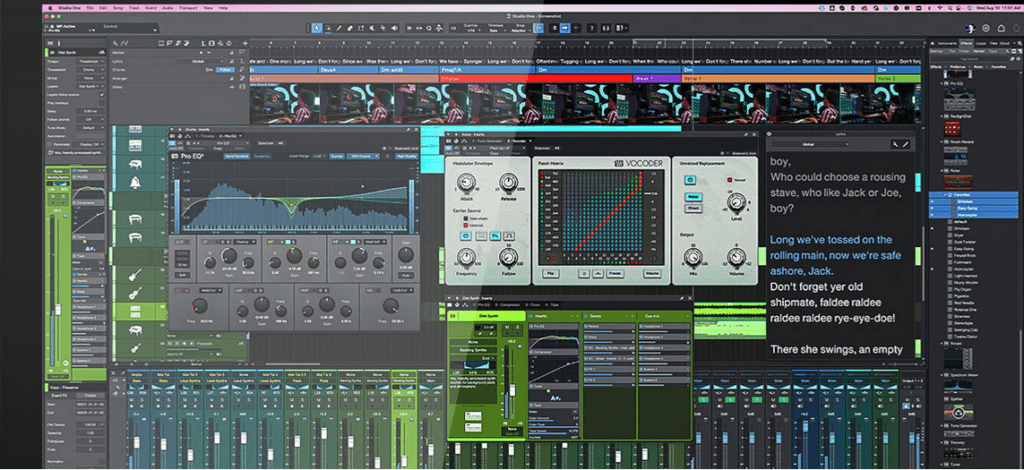1024x470 pixels.
Task: Click the Freeze button in the Vocoder
Action: [x=615, y=274]
